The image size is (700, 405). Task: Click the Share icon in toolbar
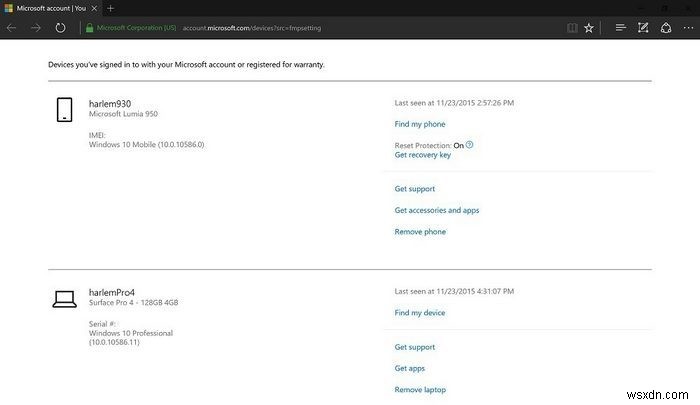point(665,29)
